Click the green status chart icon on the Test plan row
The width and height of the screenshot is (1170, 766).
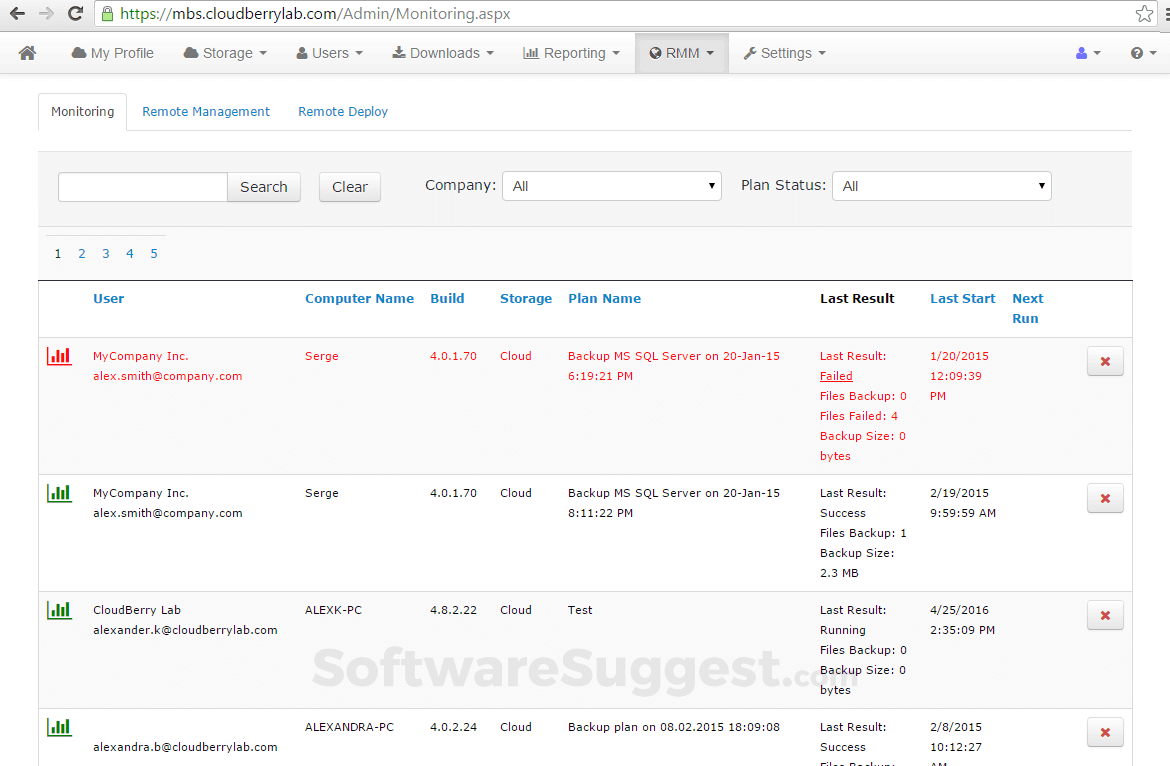pyautogui.click(x=59, y=610)
